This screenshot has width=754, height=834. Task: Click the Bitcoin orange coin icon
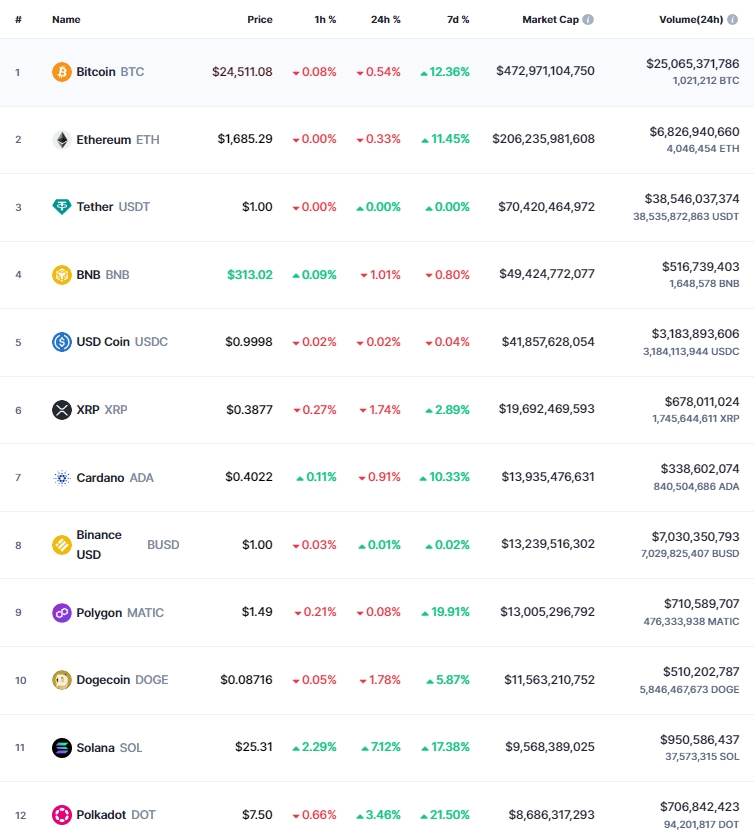[62, 72]
